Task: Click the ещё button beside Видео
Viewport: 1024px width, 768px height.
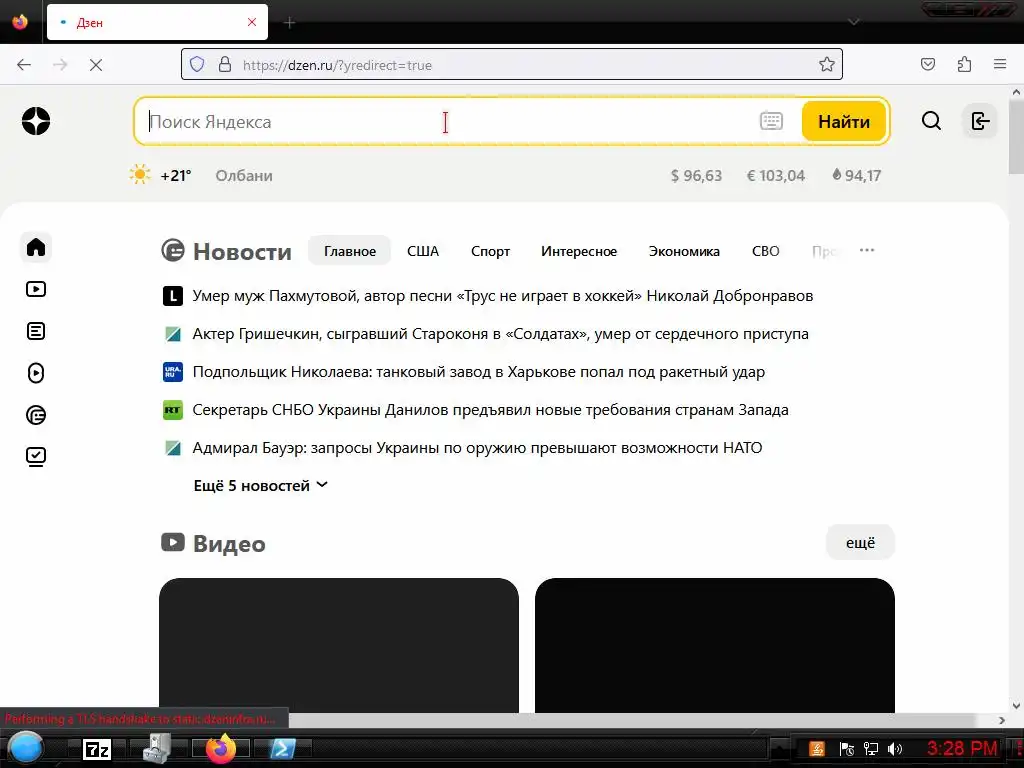Action: tap(860, 542)
